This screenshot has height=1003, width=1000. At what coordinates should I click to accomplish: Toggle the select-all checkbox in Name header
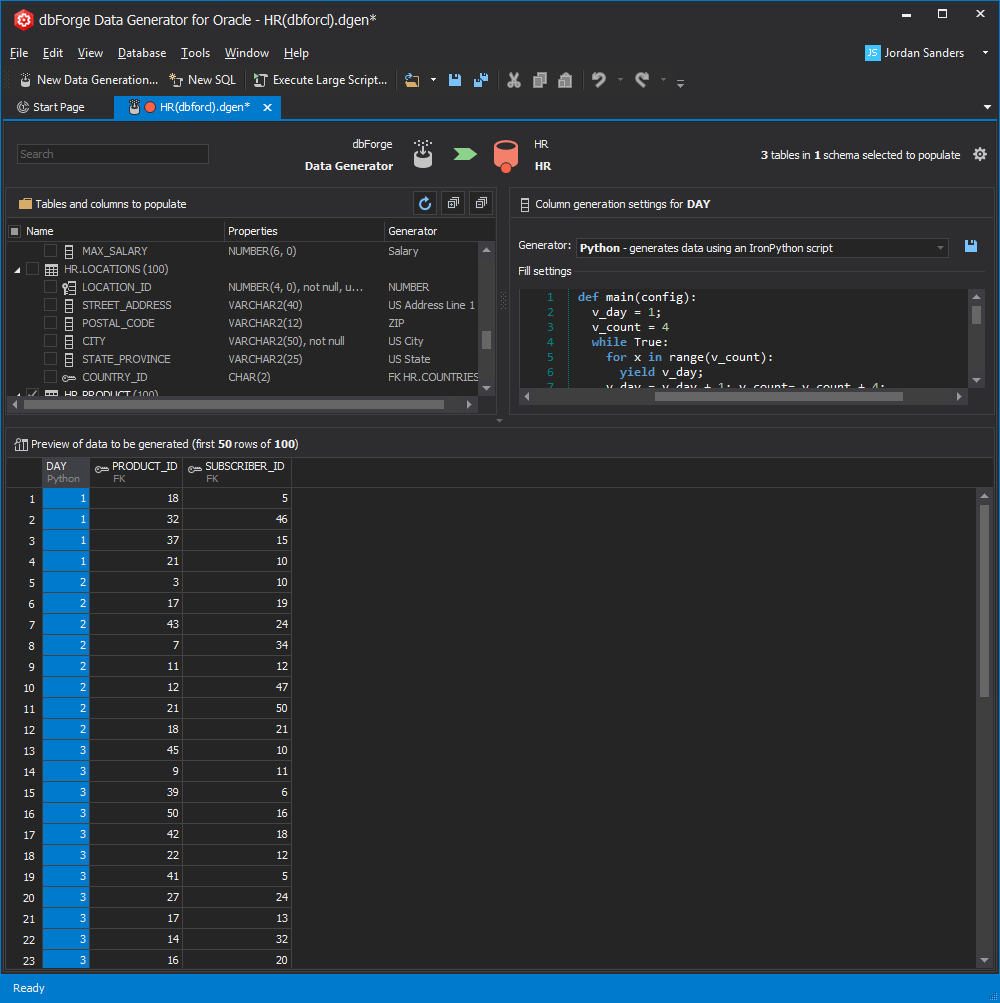15,231
